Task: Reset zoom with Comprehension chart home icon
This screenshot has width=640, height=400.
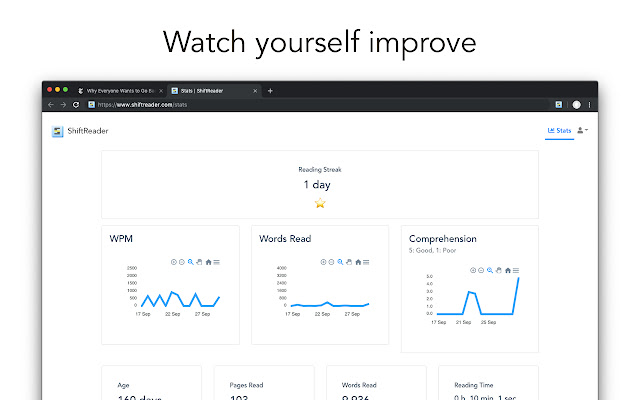Action: pos(508,270)
